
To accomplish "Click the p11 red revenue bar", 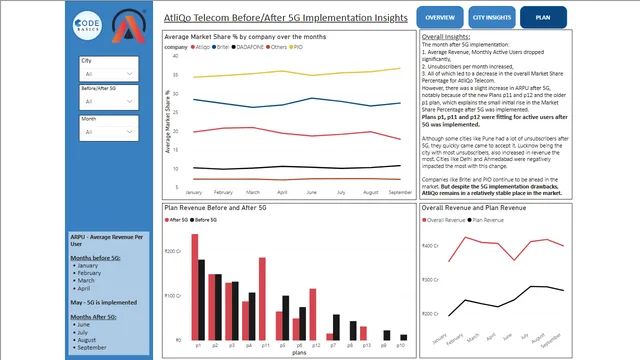I will coord(262,299).
